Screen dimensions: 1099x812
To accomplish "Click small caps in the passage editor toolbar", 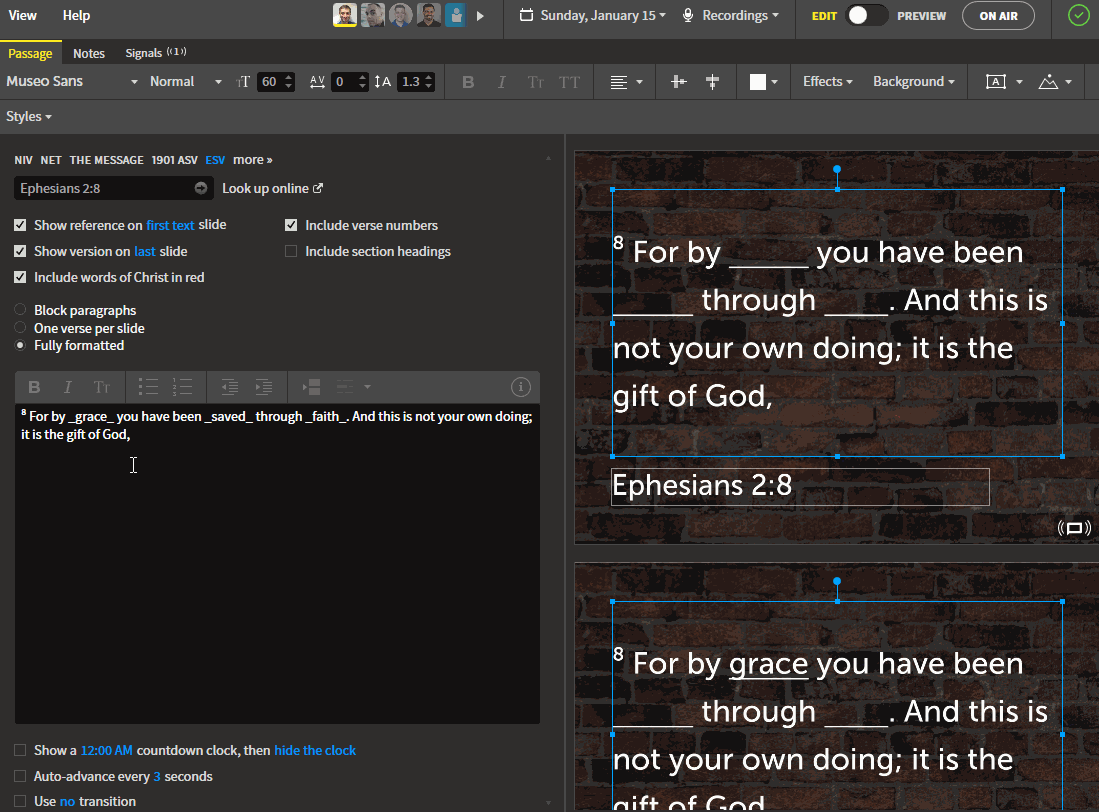I will (x=102, y=387).
